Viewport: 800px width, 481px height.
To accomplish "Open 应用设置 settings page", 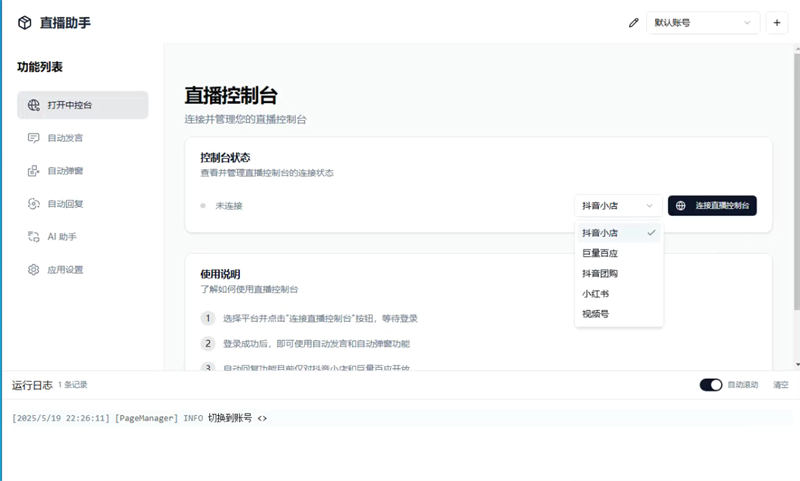I will [x=83, y=270].
